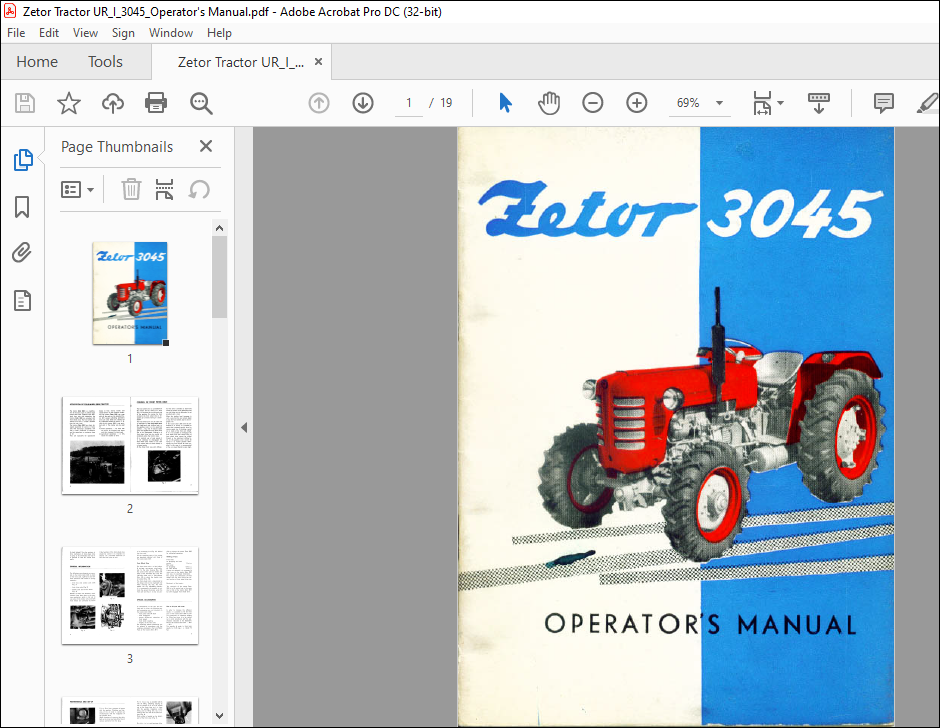Viewport: 940px width, 728px height.
Task: Zoom out with the minus button
Action: [x=592, y=103]
